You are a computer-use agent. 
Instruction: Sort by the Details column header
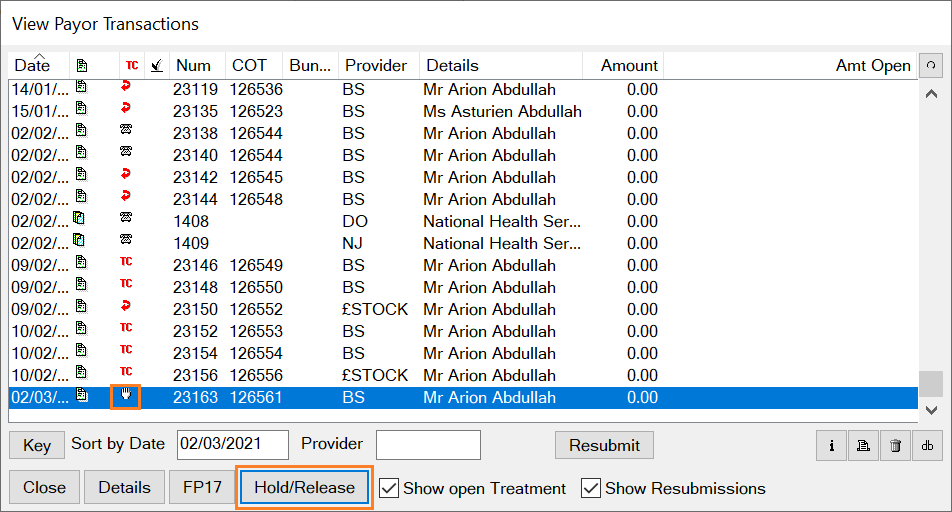click(501, 65)
